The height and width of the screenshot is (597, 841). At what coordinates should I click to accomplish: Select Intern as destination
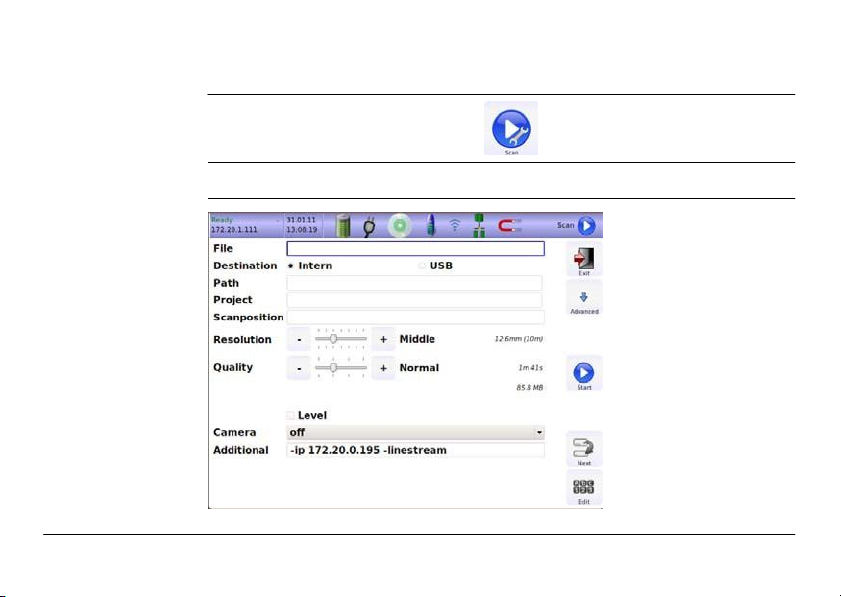coord(291,266)
